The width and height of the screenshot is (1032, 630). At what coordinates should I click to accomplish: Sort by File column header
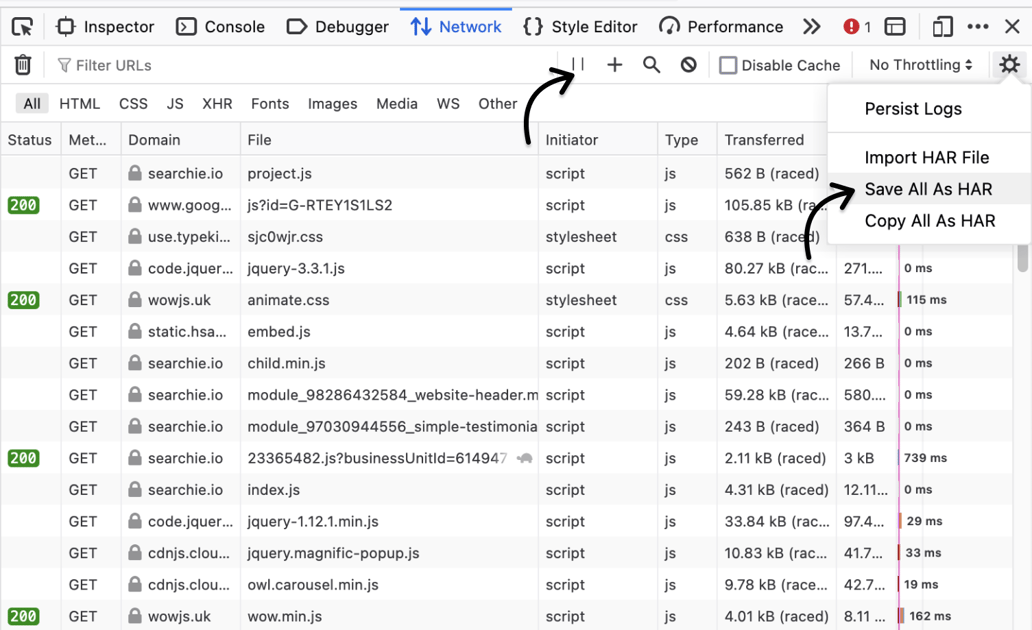click(388, 140)
